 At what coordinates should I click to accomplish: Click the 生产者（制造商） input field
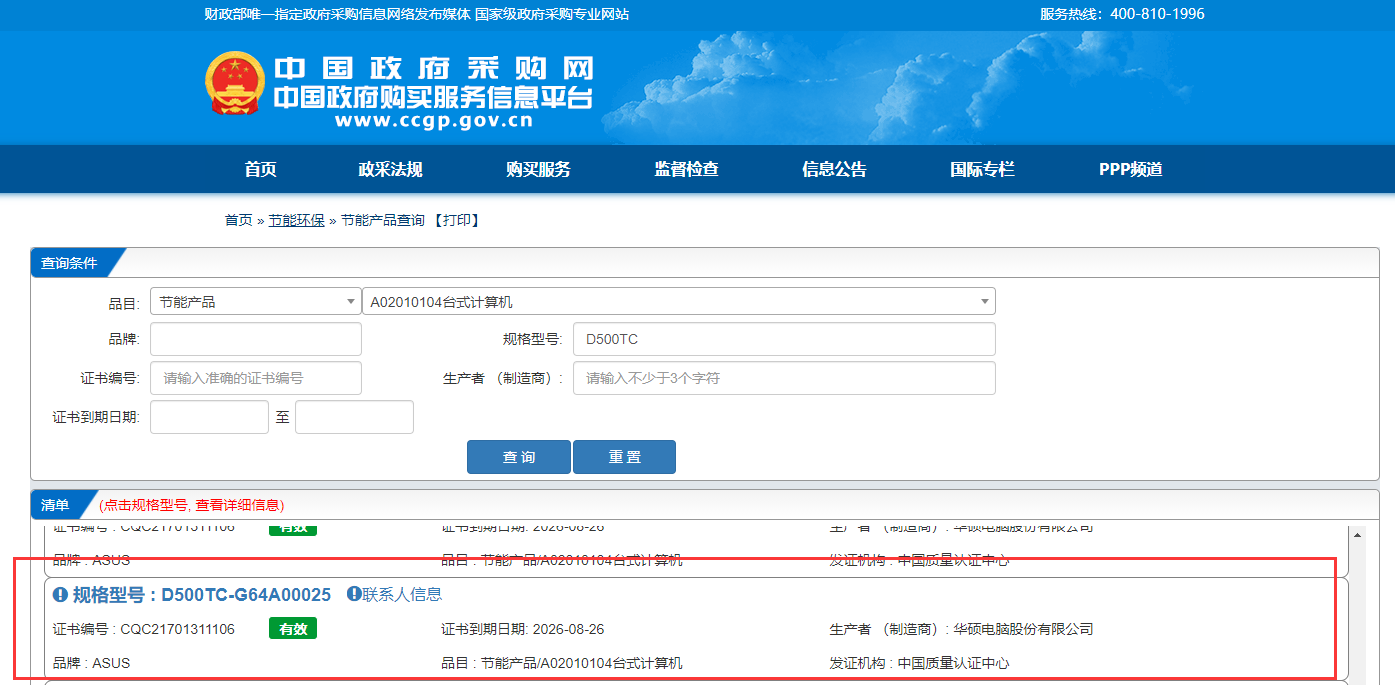click(784, 378)
